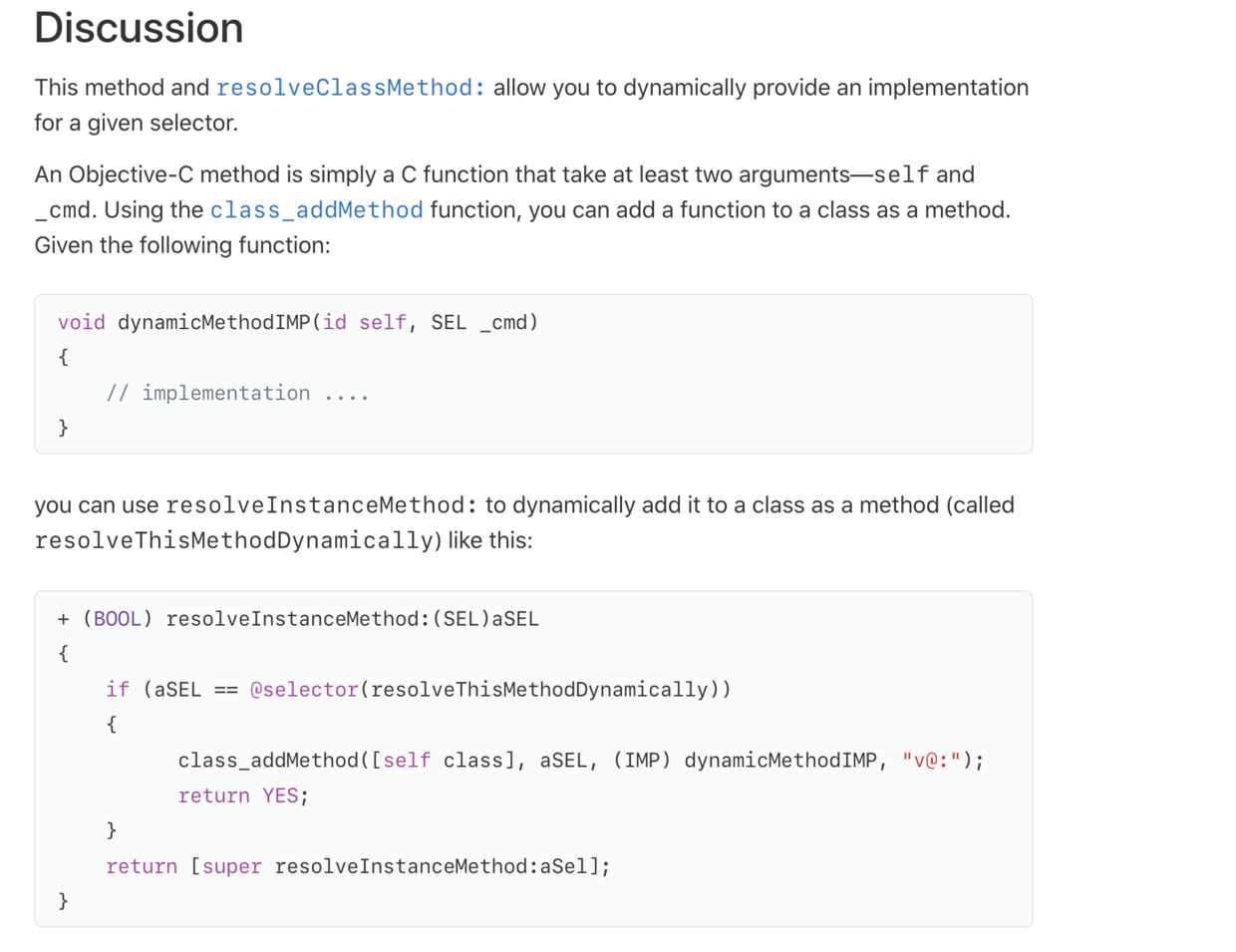Screen dimensions: 1236x952
Task: Click the inline resolveThisMethodDynamically code term in paragraph
Action: pos(234,540)
